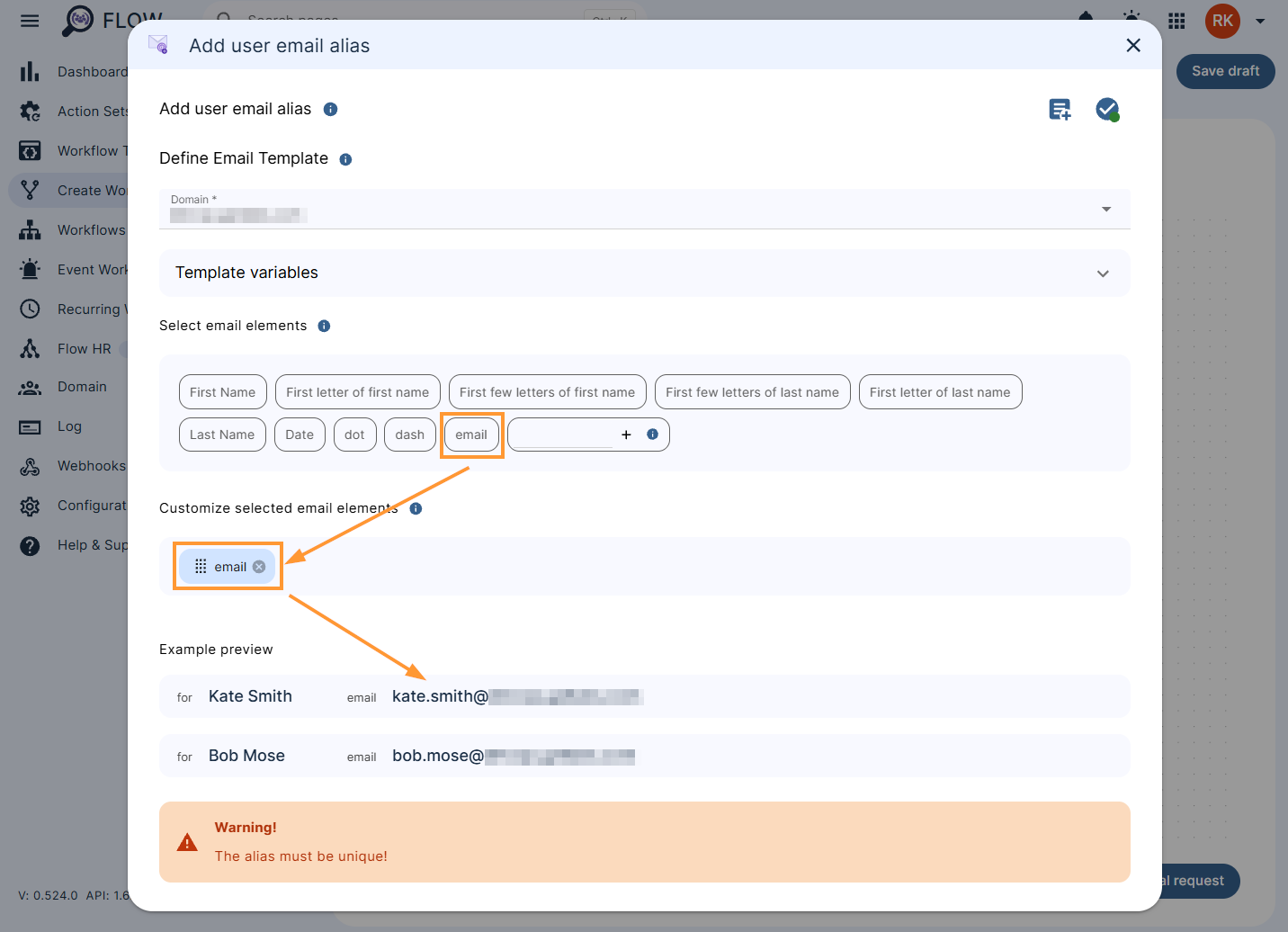Click info icon beside Define Email Template

(x=345, y=159)
